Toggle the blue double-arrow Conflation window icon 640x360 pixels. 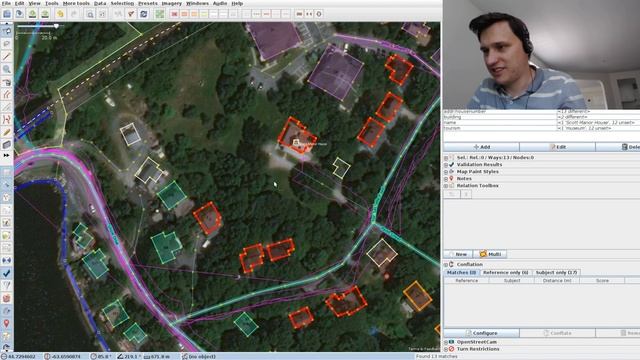coord(7,260)
